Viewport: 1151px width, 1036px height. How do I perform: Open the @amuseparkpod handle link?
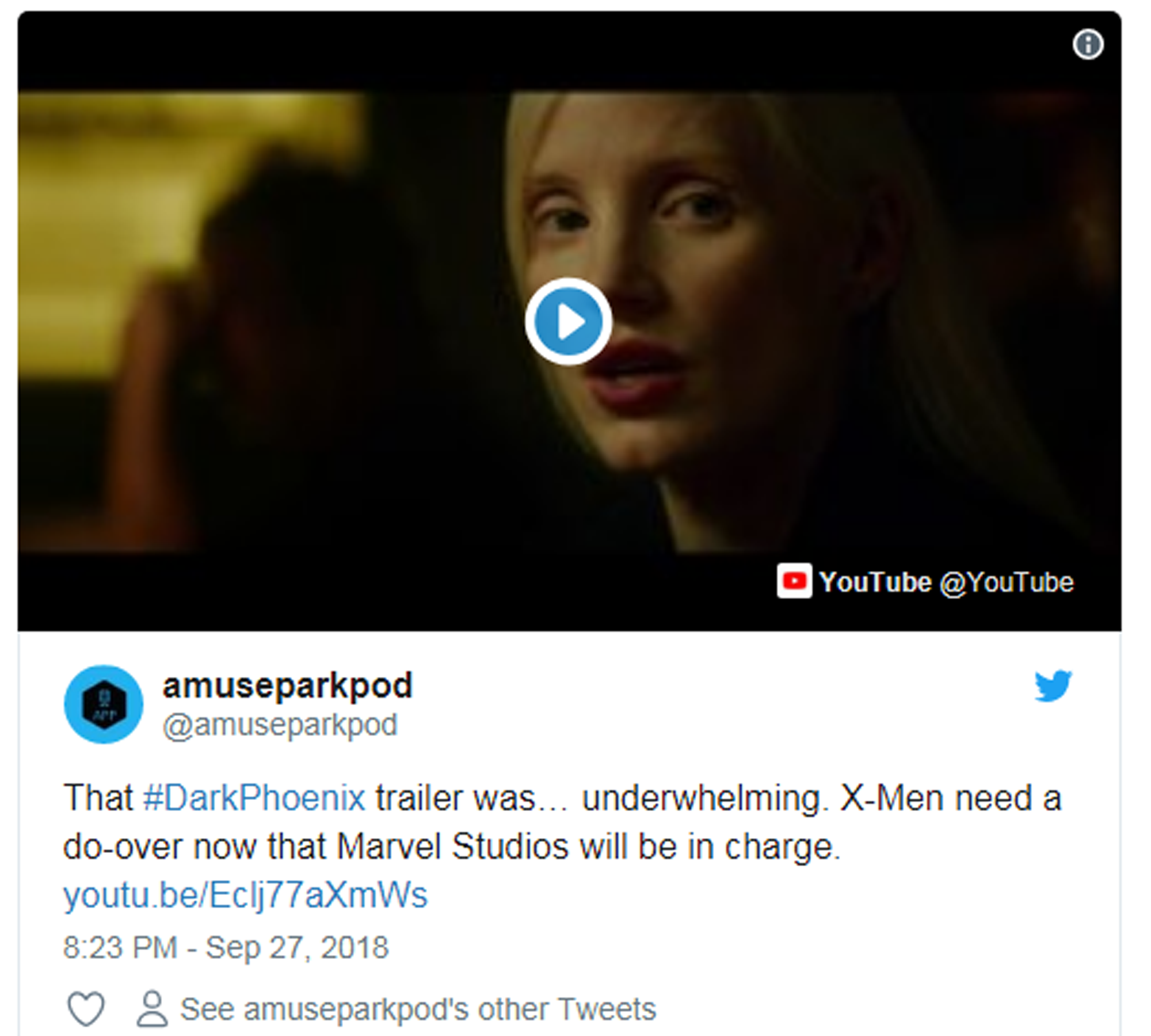(280, 725)
